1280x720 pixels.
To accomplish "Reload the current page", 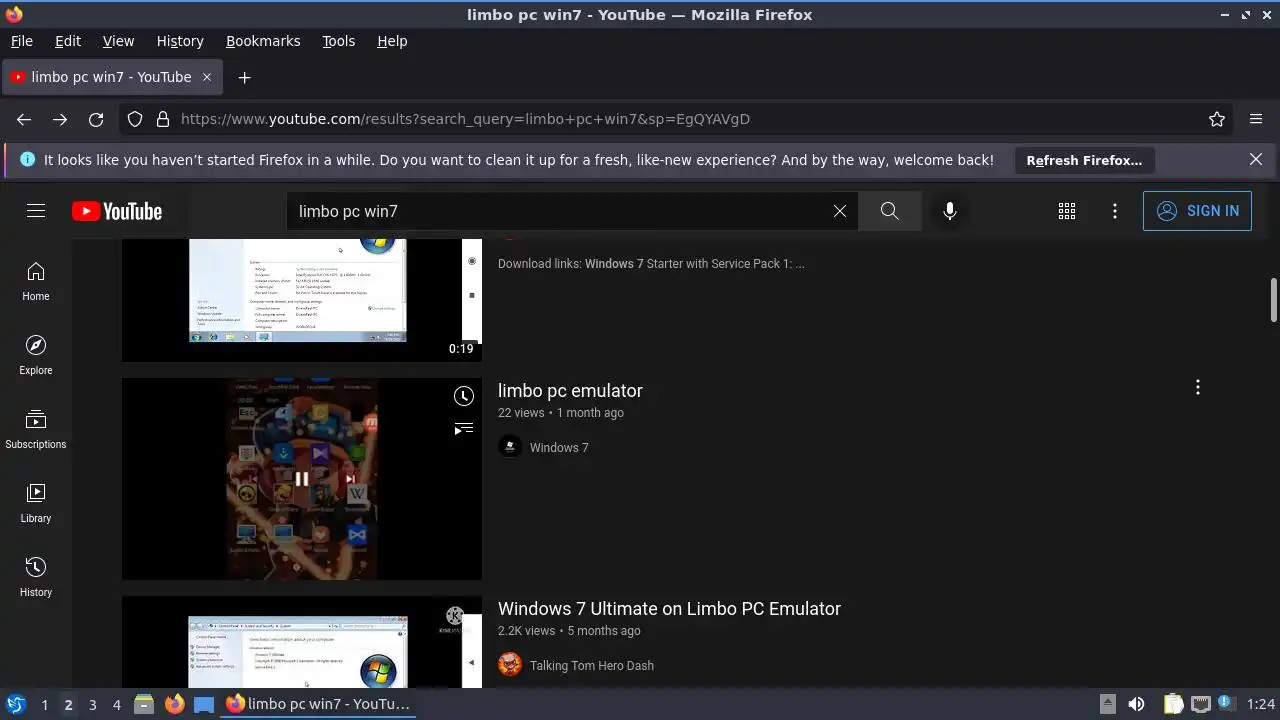I will tap(96, 119).
